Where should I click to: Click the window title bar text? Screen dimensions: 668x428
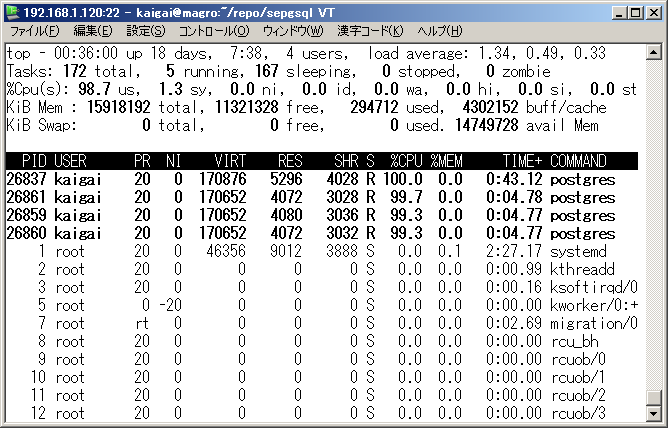(200, 12)
